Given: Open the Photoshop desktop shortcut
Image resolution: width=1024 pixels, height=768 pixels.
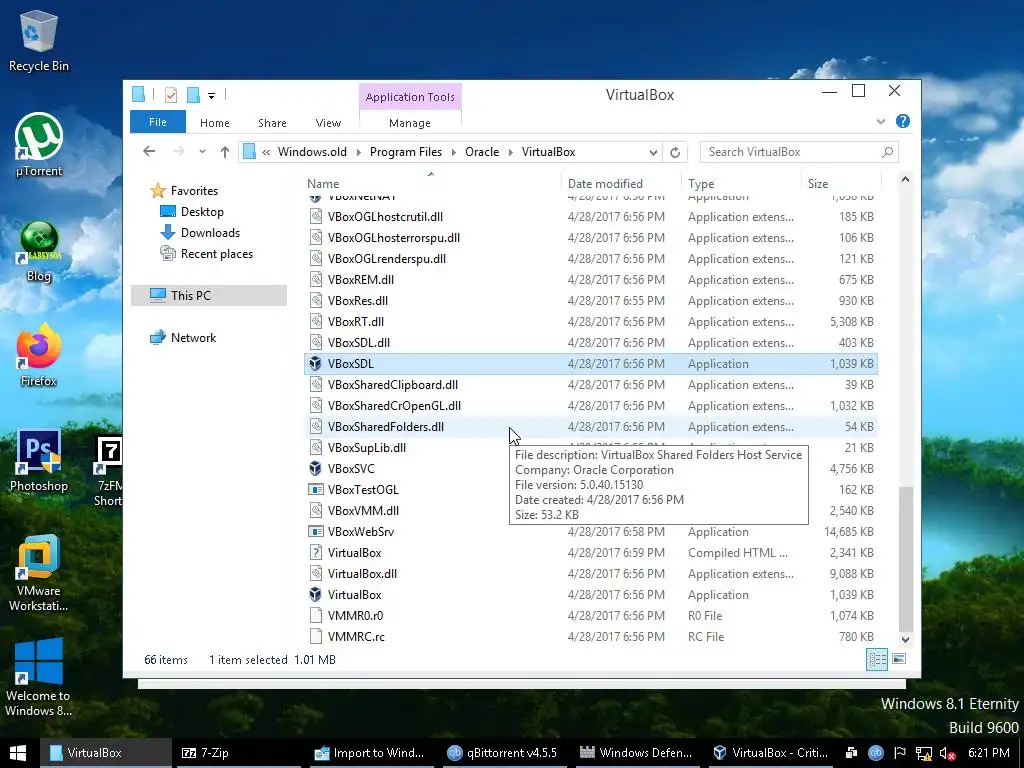Looking at the screenshot, I should pyautogui.click(x=39, y=460).
